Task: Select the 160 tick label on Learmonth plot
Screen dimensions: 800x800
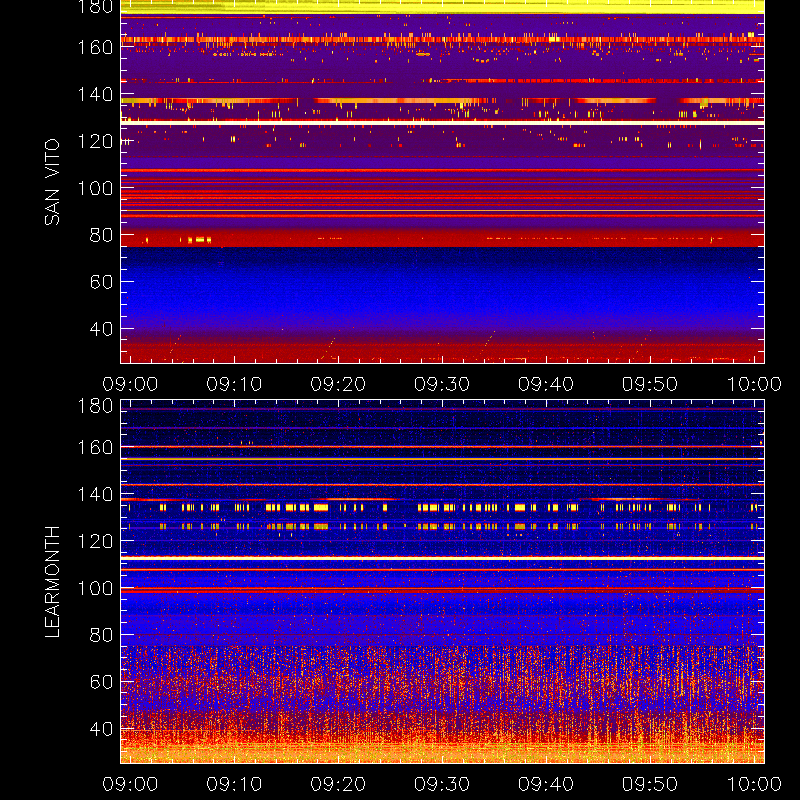Action: point(95,447)
